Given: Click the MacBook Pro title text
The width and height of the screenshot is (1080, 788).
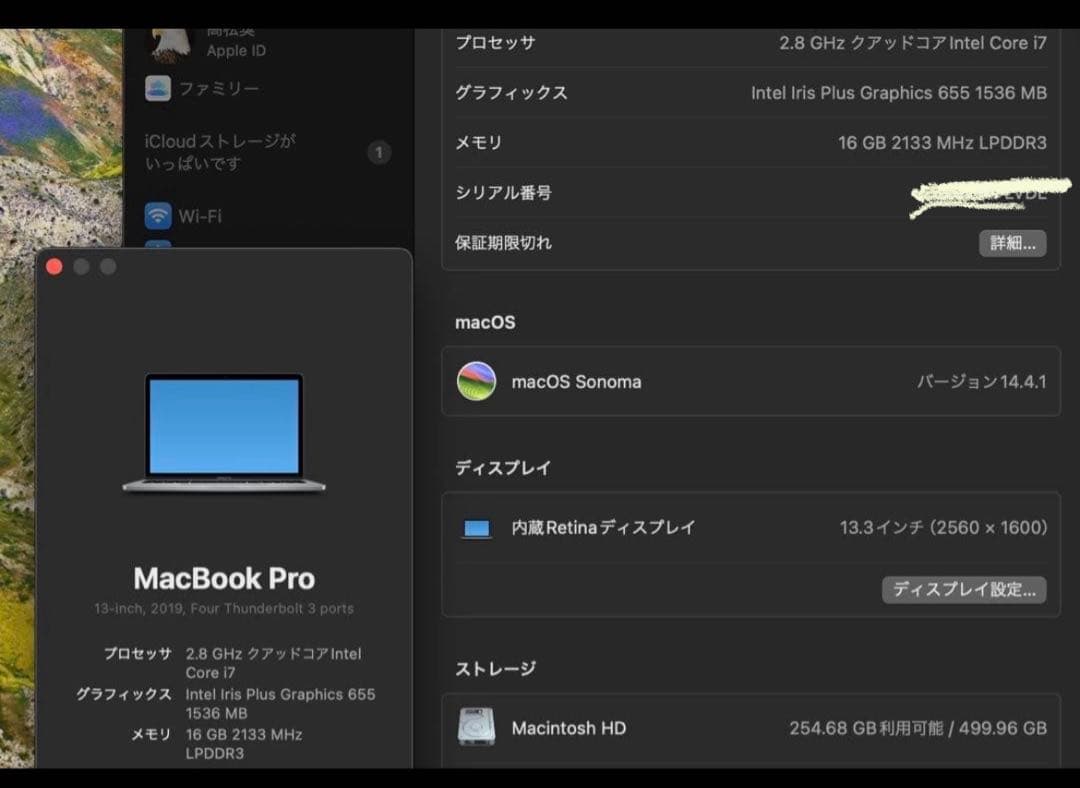Looking at the screenshot, I should pyautogui.click(x=225, y=579).
